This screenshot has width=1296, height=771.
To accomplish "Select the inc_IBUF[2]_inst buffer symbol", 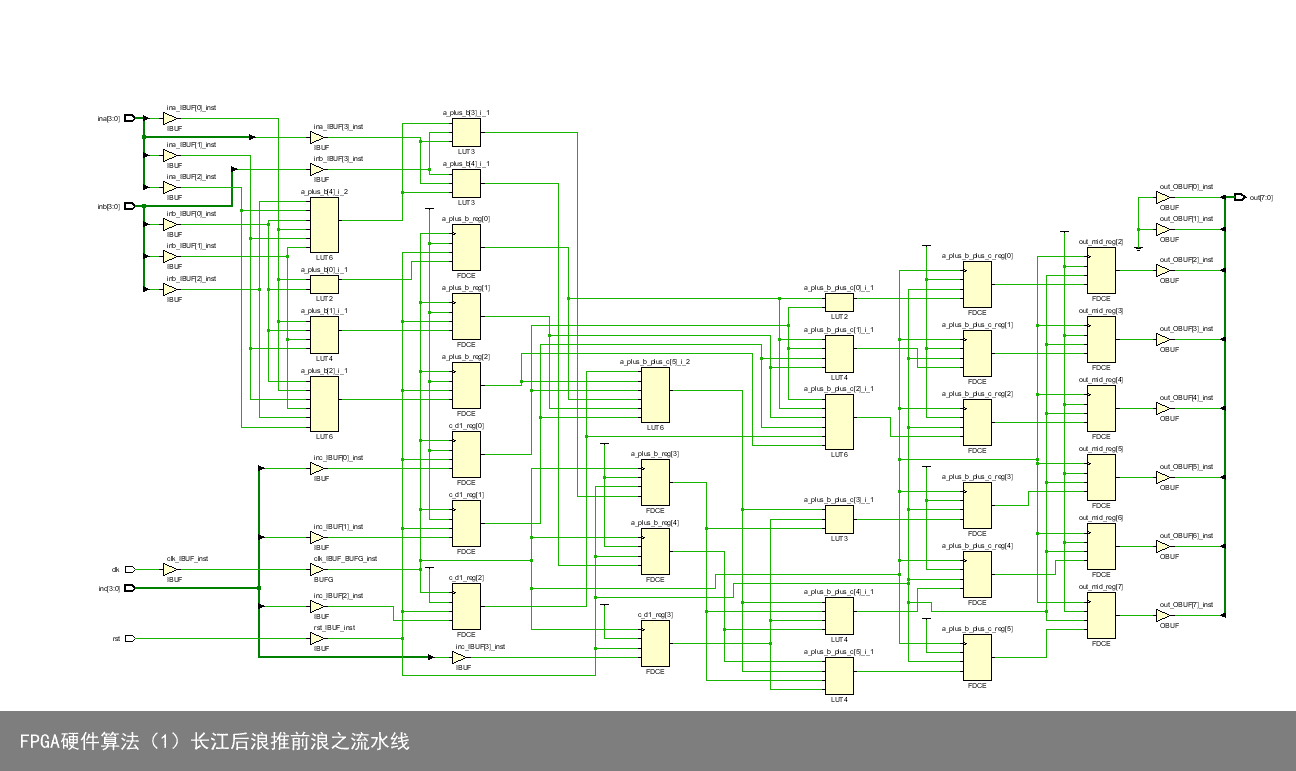I will 316,606.
